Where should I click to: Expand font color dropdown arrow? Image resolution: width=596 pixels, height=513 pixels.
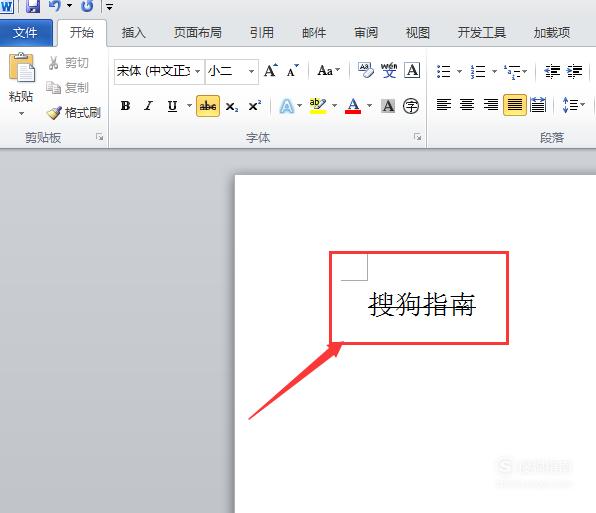[x=369, y=106]
